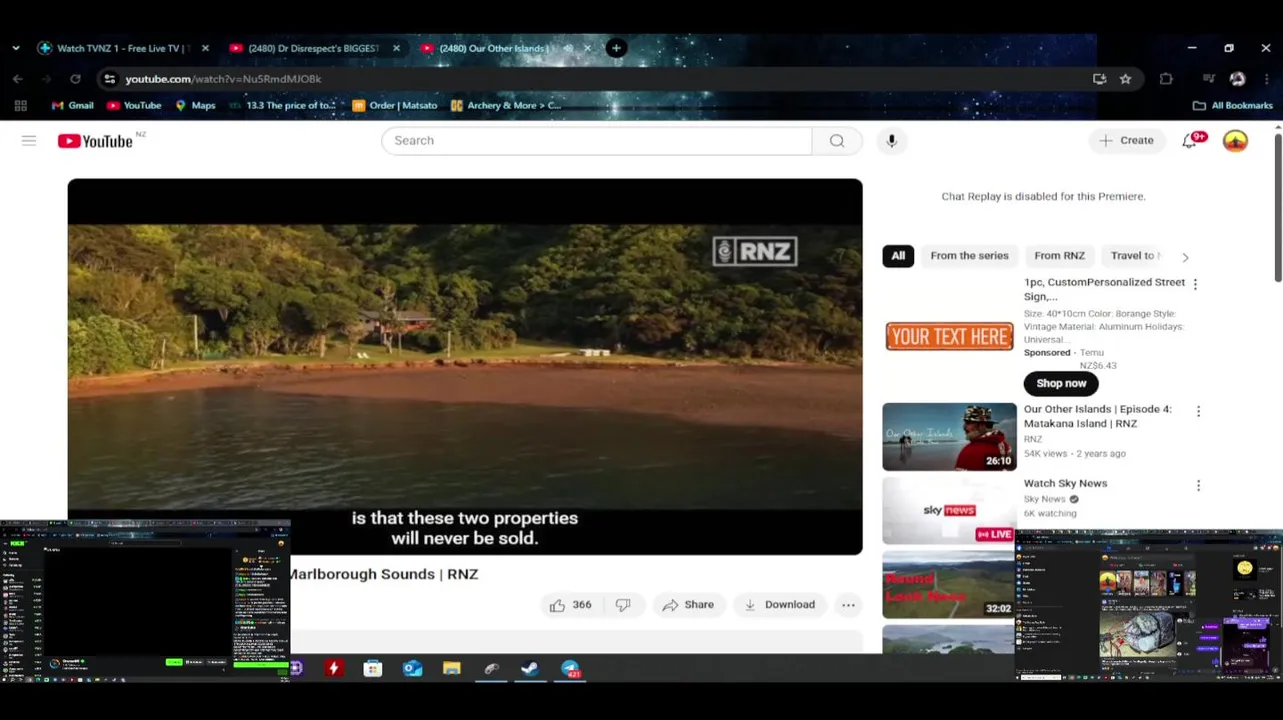Open options for the sponsored Temu ad

coord(1195,284)
